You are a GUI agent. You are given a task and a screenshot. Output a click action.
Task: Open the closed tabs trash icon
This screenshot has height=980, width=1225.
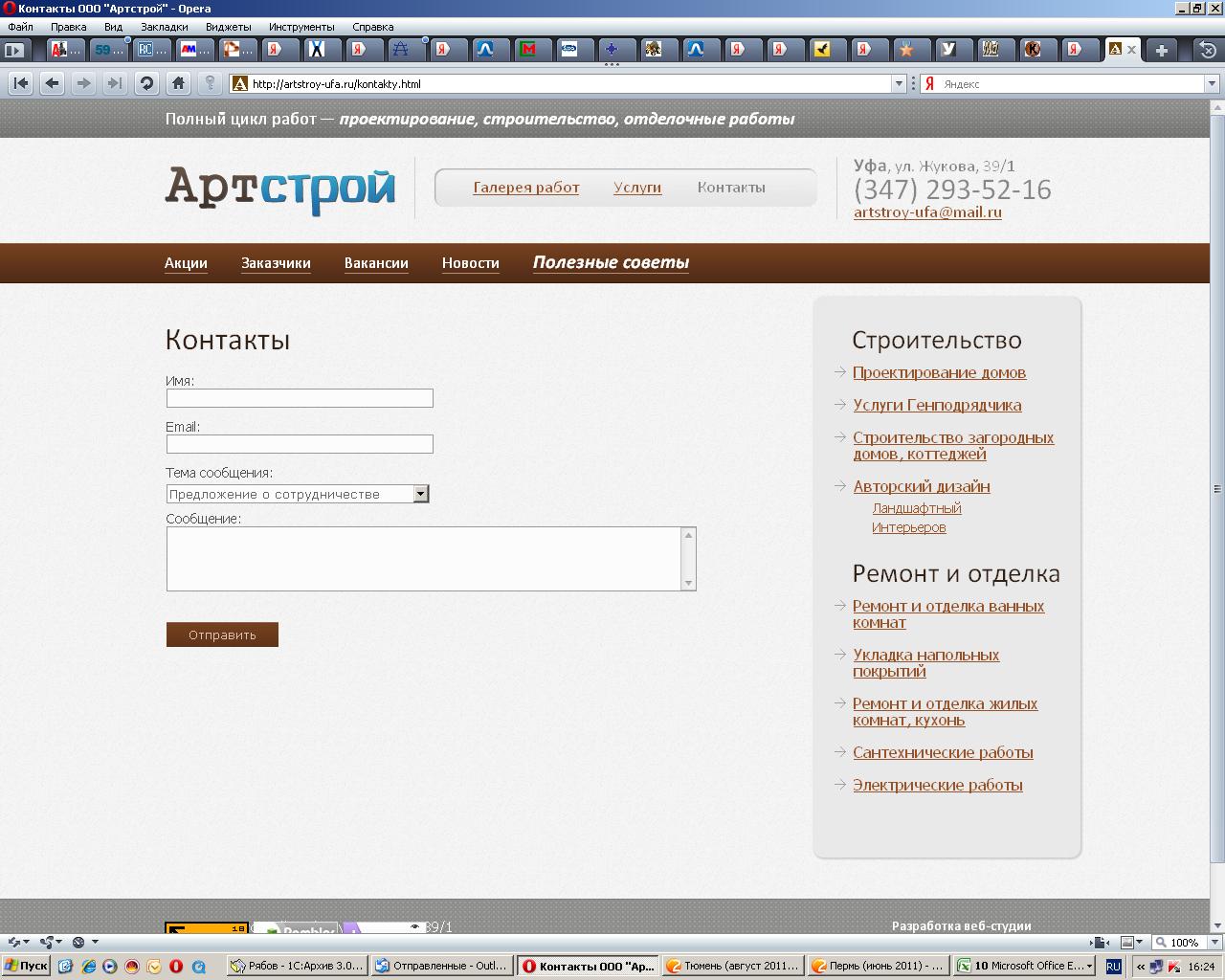pyautogui.click(x=1207, y=50)
